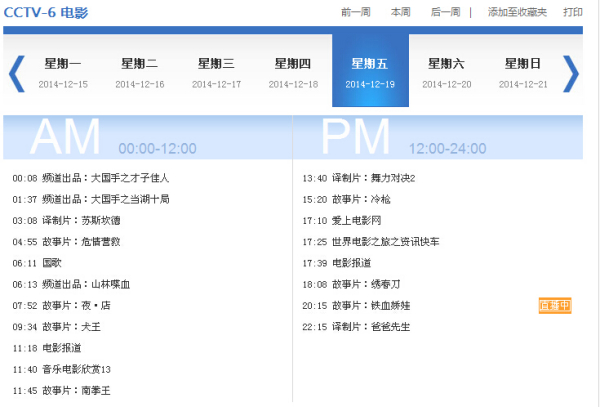Click 17:25 世界电影之旅之资讯快车 entry

(x=371, y=242)
